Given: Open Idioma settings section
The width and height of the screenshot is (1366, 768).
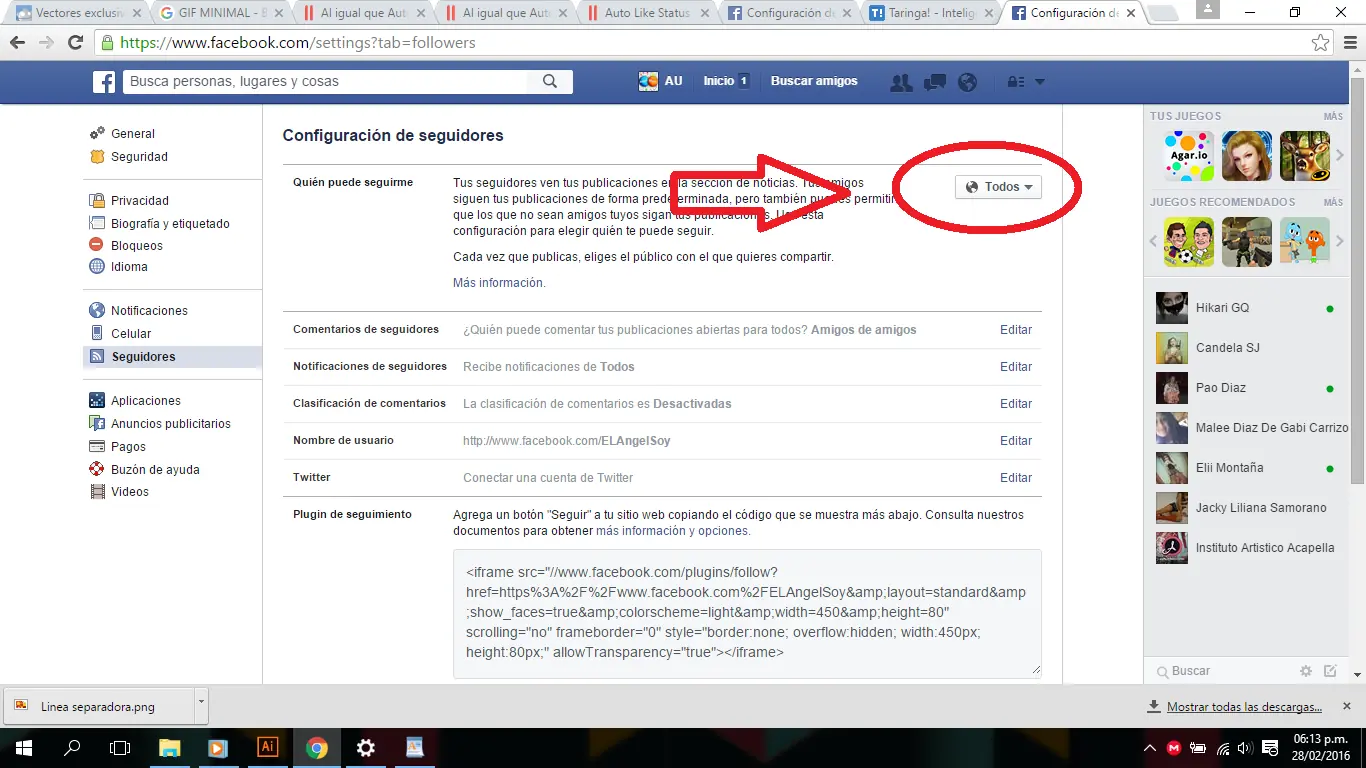Looking at the screenshot, I should pos(129,267).
